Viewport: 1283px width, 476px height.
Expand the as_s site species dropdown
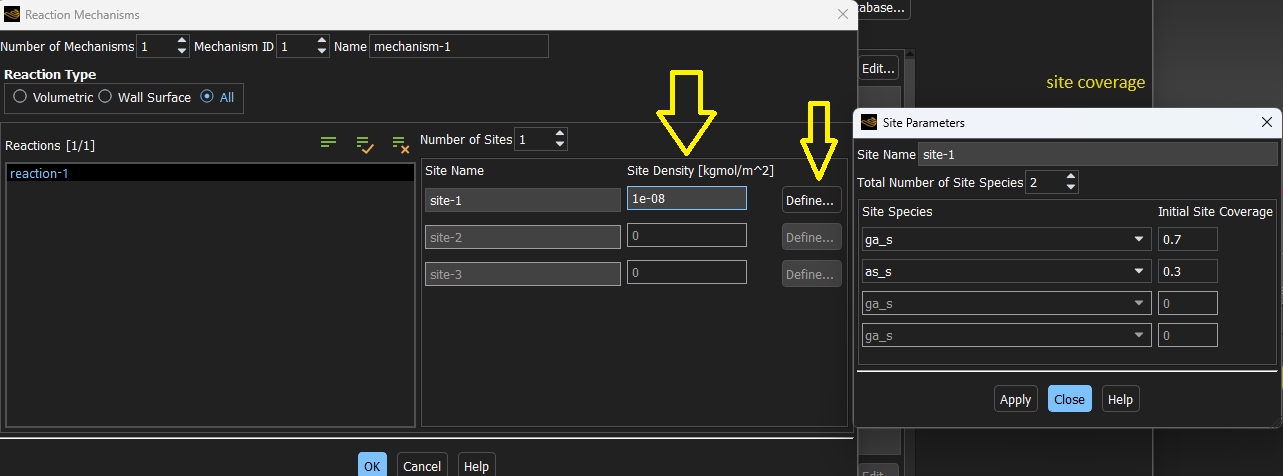pyautogui.click(x=1004, y=271)
